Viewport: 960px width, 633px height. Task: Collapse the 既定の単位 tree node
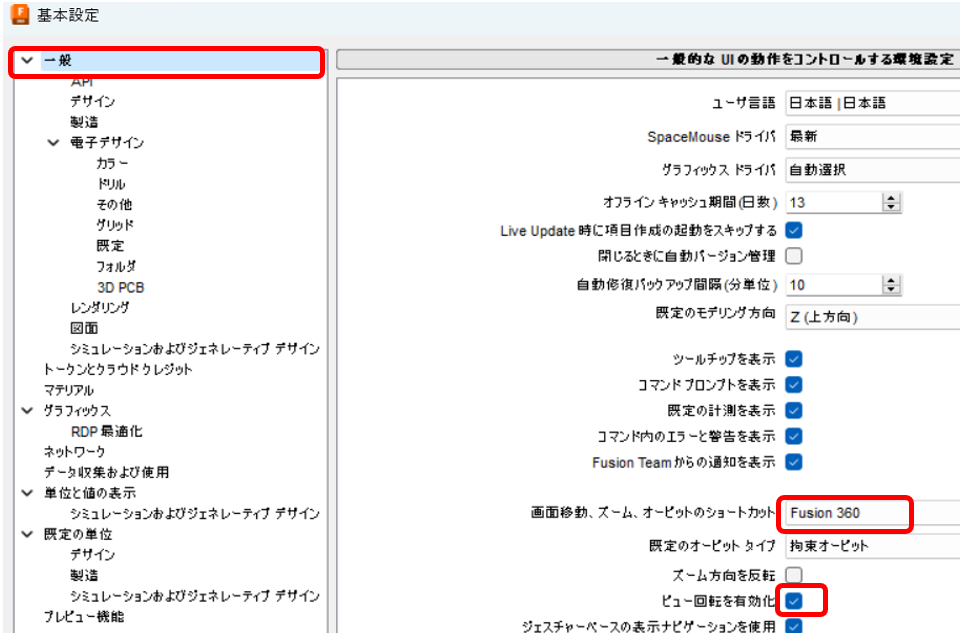pyautogui.click(x=27, y=534)
